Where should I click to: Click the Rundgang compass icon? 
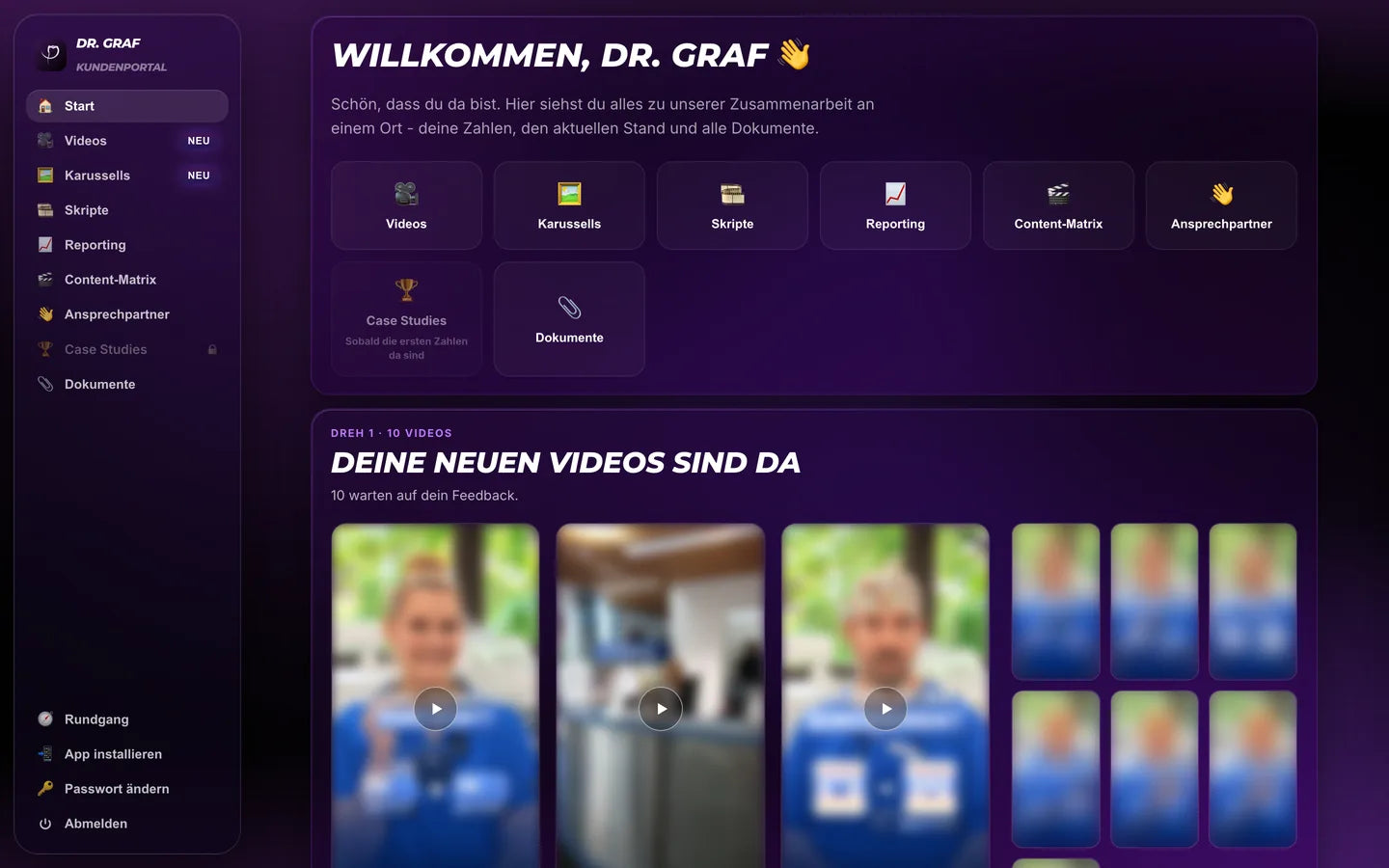tap(45, 719)
